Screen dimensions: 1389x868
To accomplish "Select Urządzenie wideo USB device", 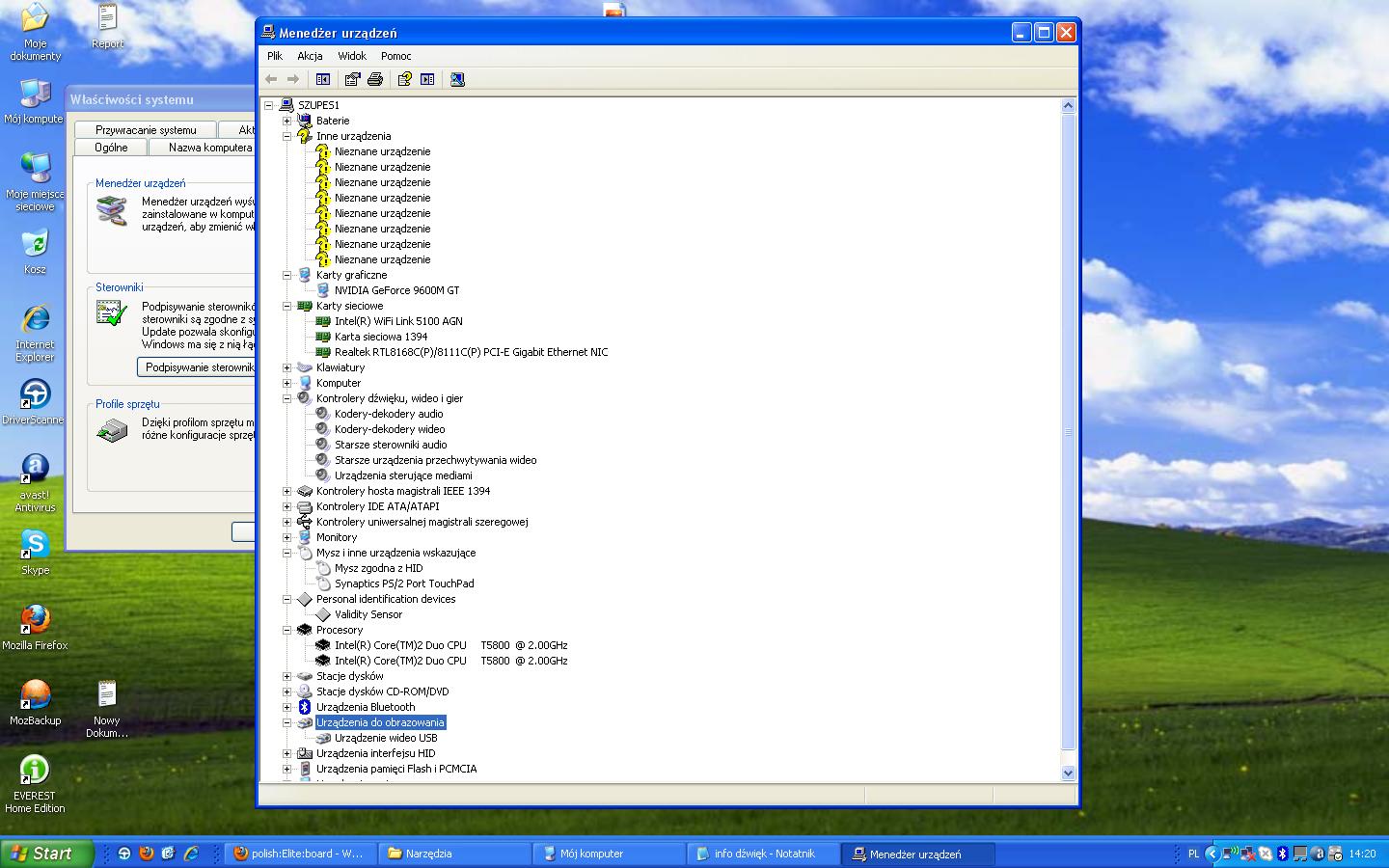I will (386, 738).
